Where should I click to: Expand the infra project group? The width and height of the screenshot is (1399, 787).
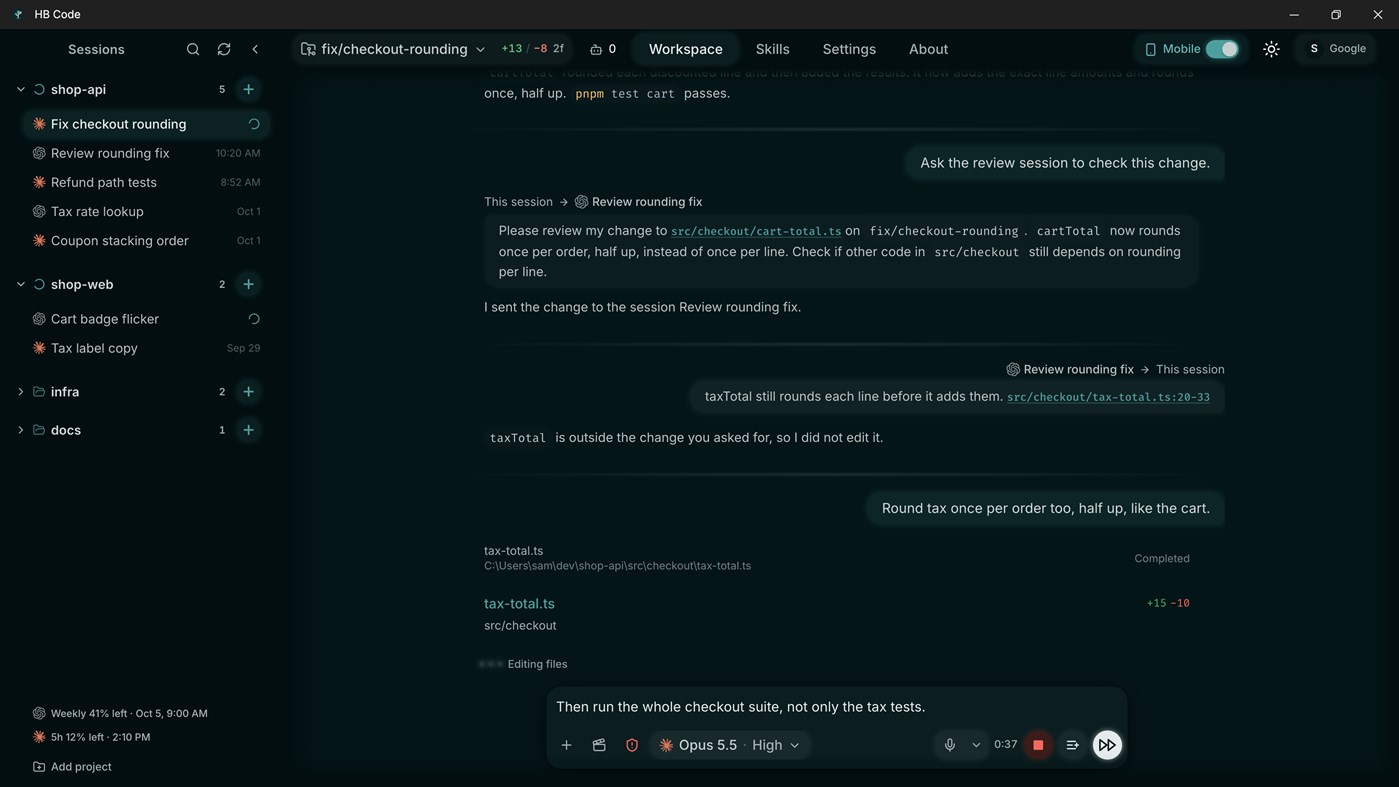[x=20, y=392]
